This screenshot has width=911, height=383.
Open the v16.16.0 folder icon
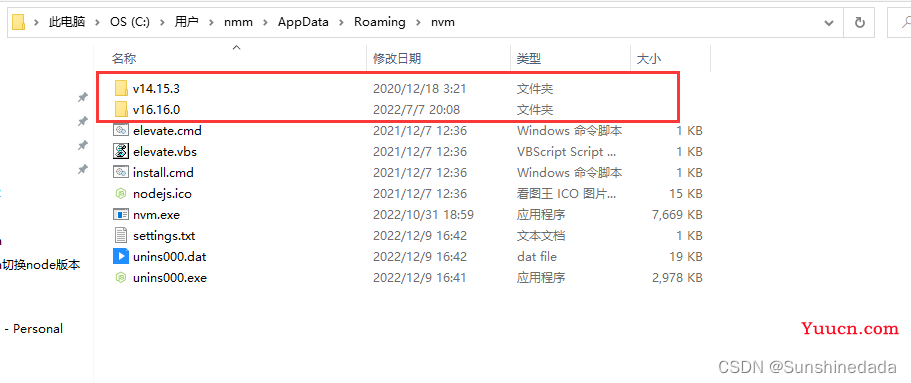[x=121, y=109]
